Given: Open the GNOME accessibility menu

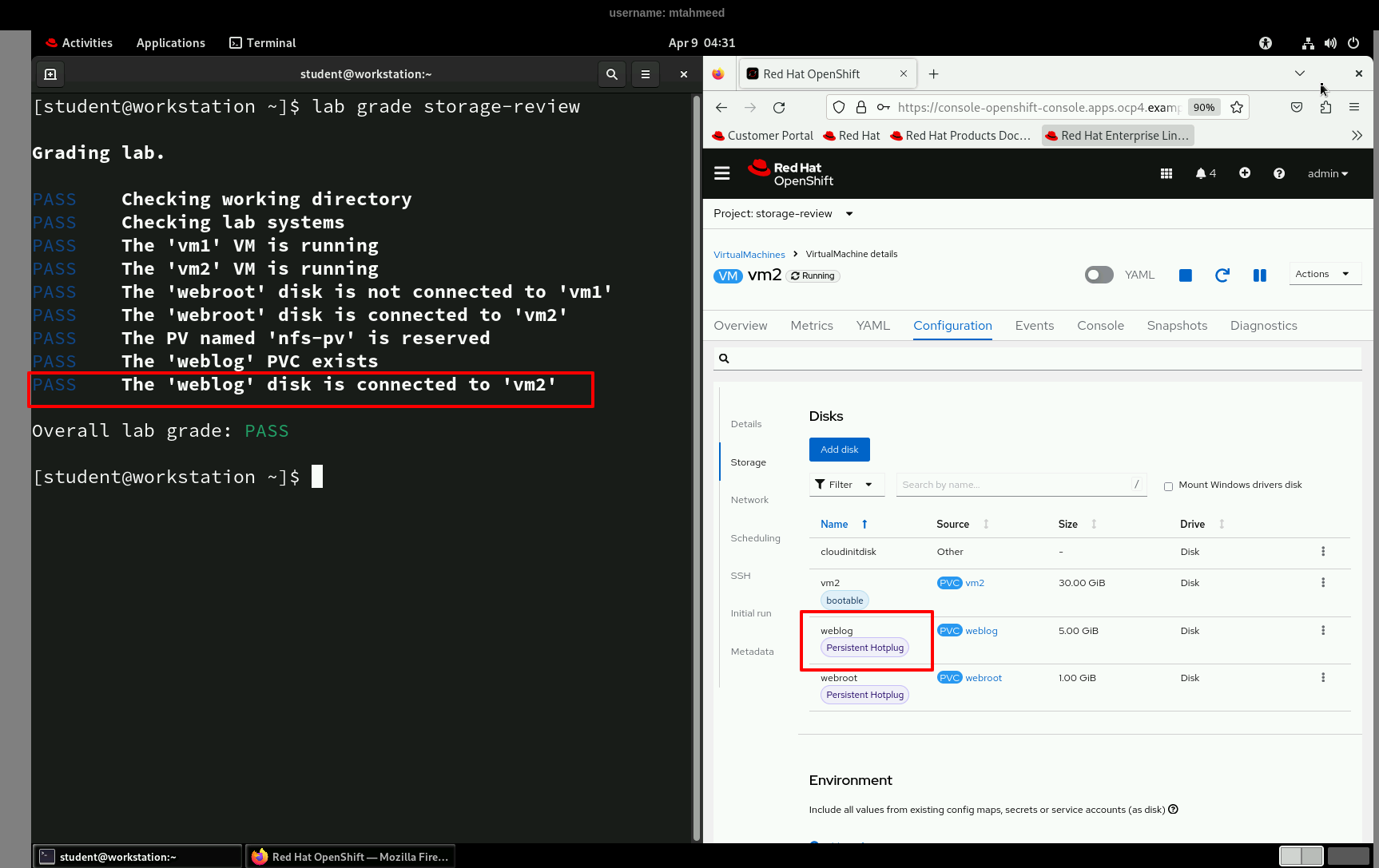Looking at the screenshot, I should point(1266,43).
